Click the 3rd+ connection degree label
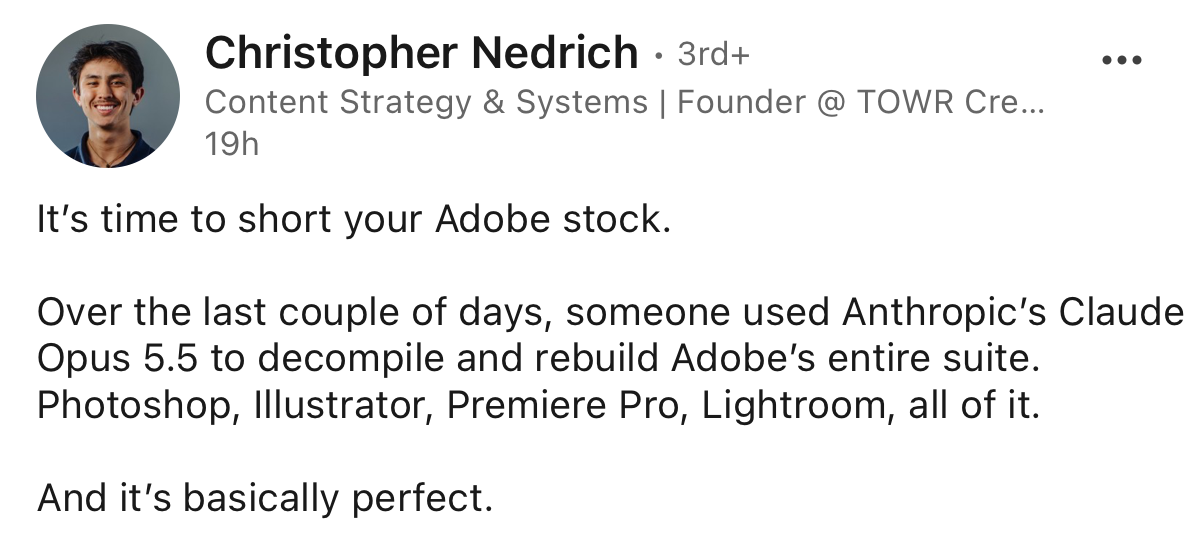This screenshot has width=1186, height=553. point(713,54)
